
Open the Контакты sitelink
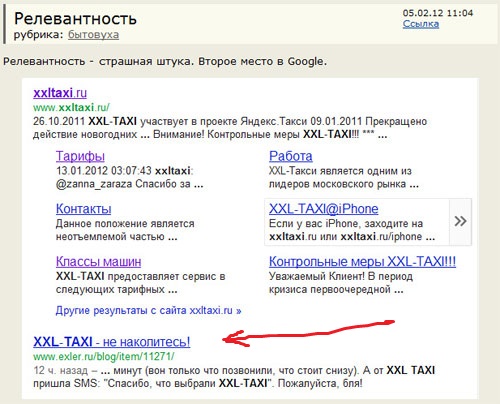click(84, 209)
